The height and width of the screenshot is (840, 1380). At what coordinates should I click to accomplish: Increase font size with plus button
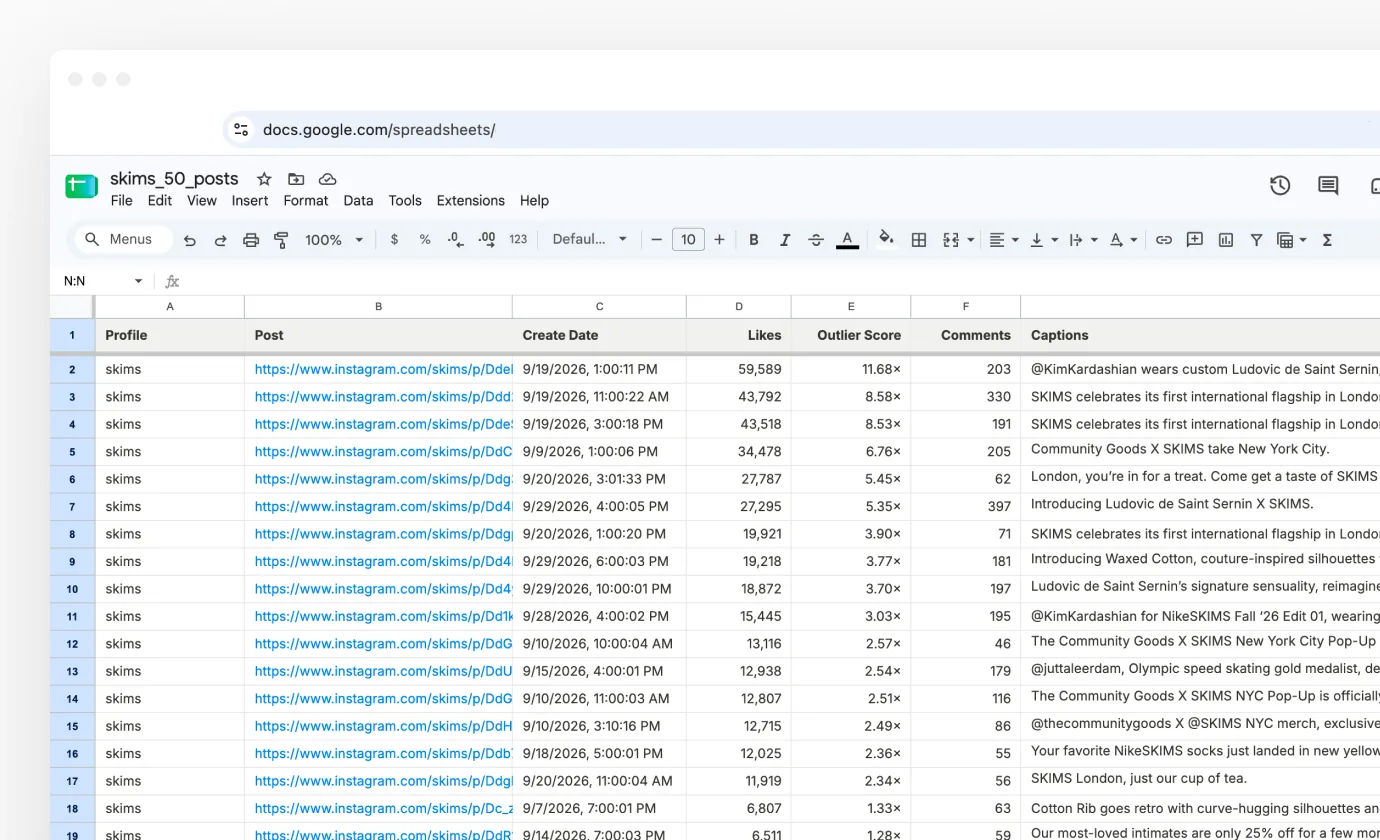coord(719,240)
